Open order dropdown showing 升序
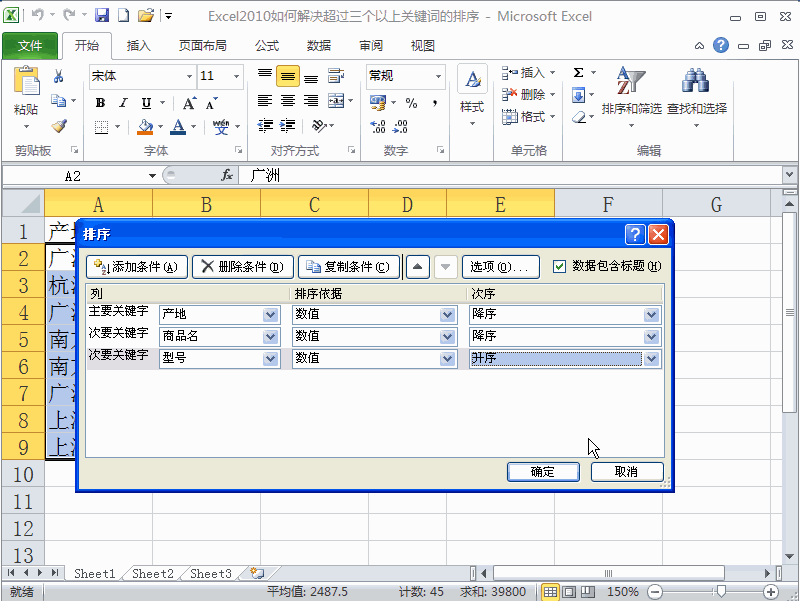 point(652,358)
